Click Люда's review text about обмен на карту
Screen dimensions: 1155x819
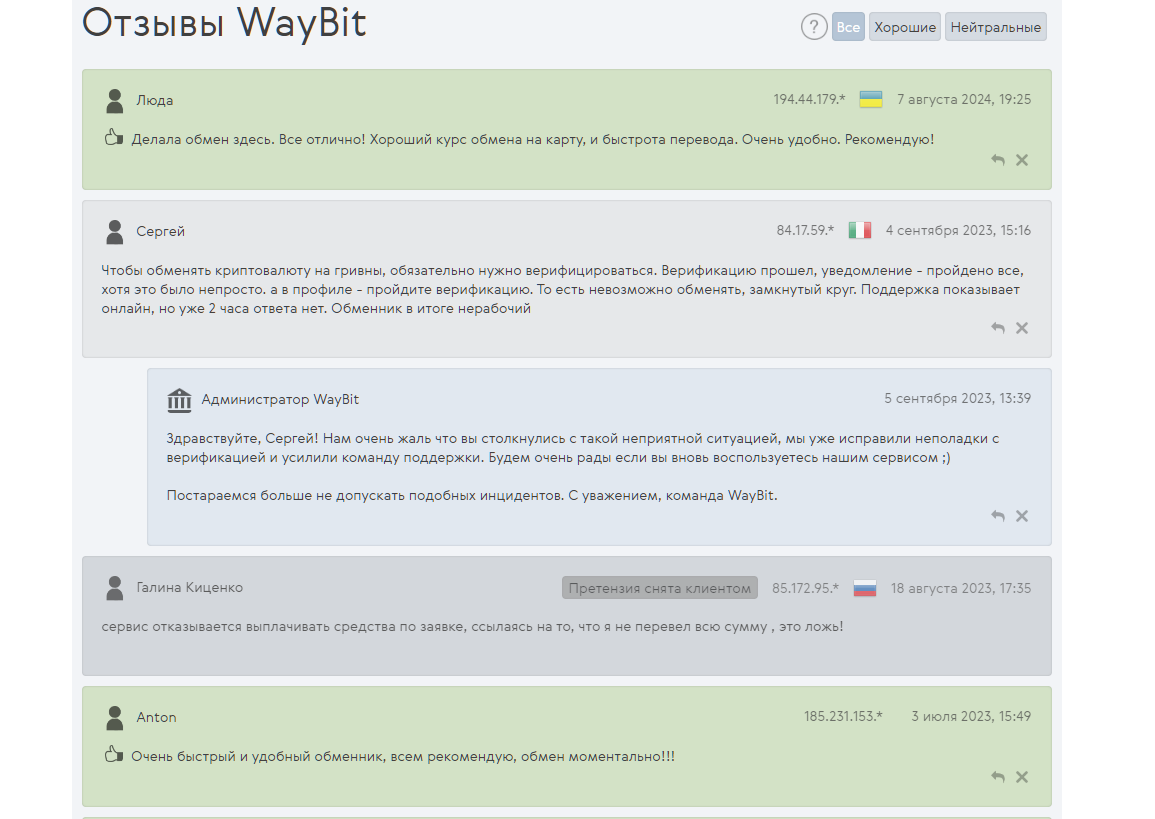point(533,139)
